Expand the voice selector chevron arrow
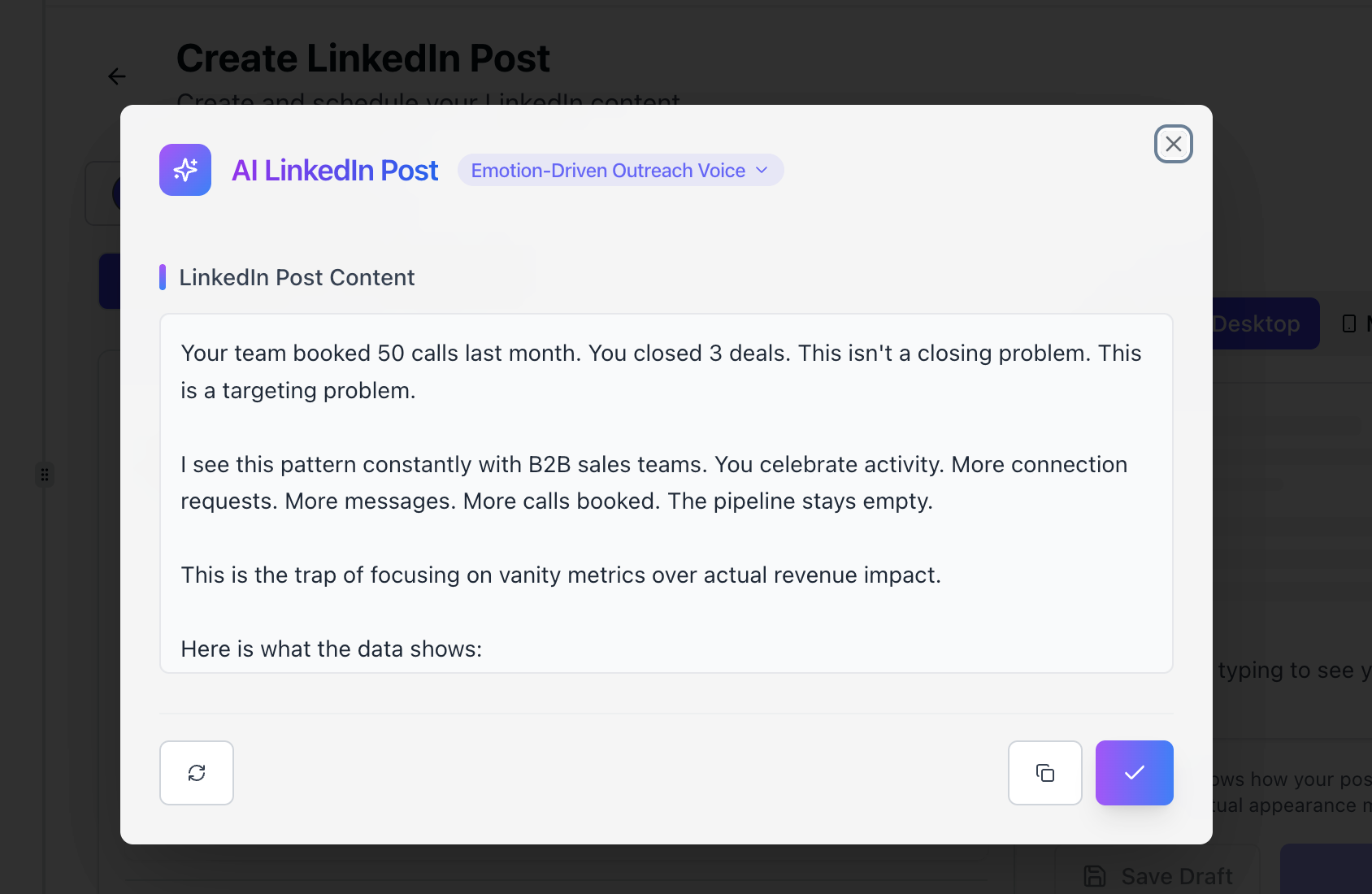Screen dimensions: 1372x894 [x=762, y=171]
